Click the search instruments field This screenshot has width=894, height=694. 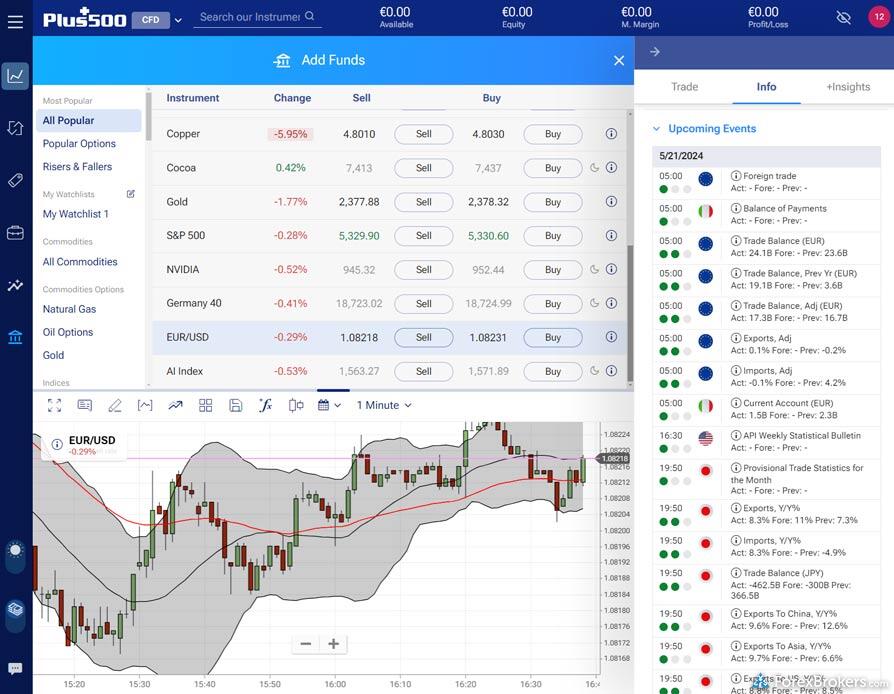[x=250, y=17]
